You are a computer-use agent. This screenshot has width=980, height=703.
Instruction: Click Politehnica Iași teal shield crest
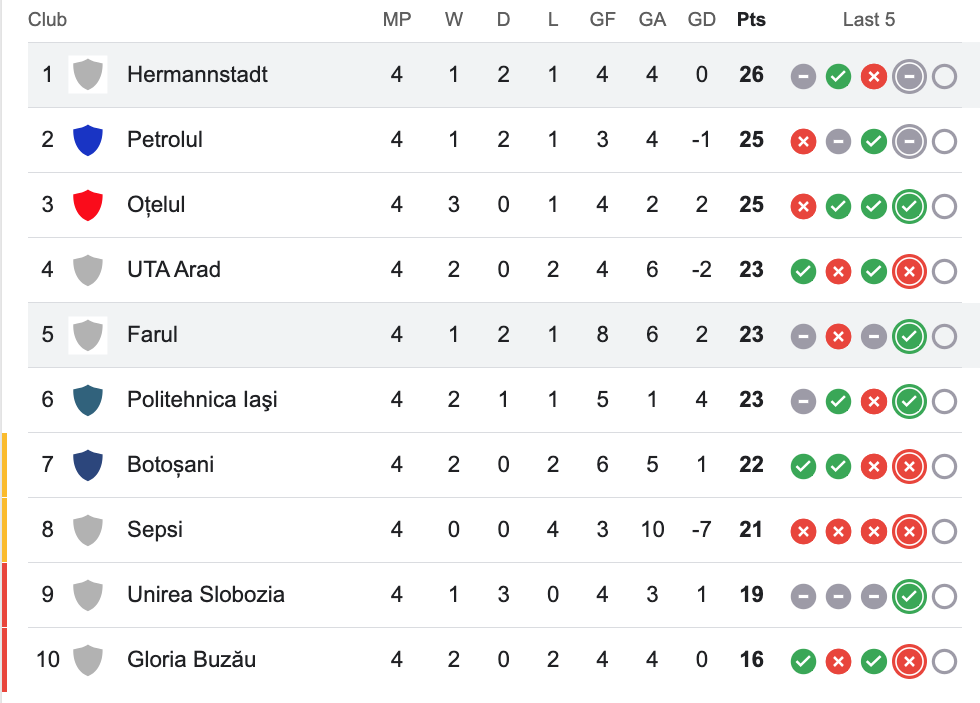[x=88, y=399]
